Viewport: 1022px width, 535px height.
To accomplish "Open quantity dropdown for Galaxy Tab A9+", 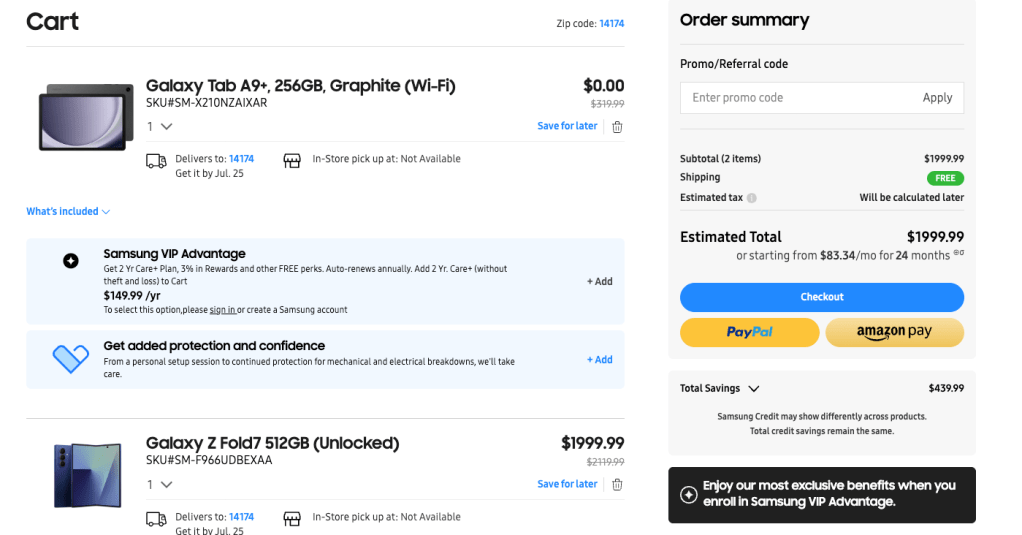I will click(x=160, y=127).
